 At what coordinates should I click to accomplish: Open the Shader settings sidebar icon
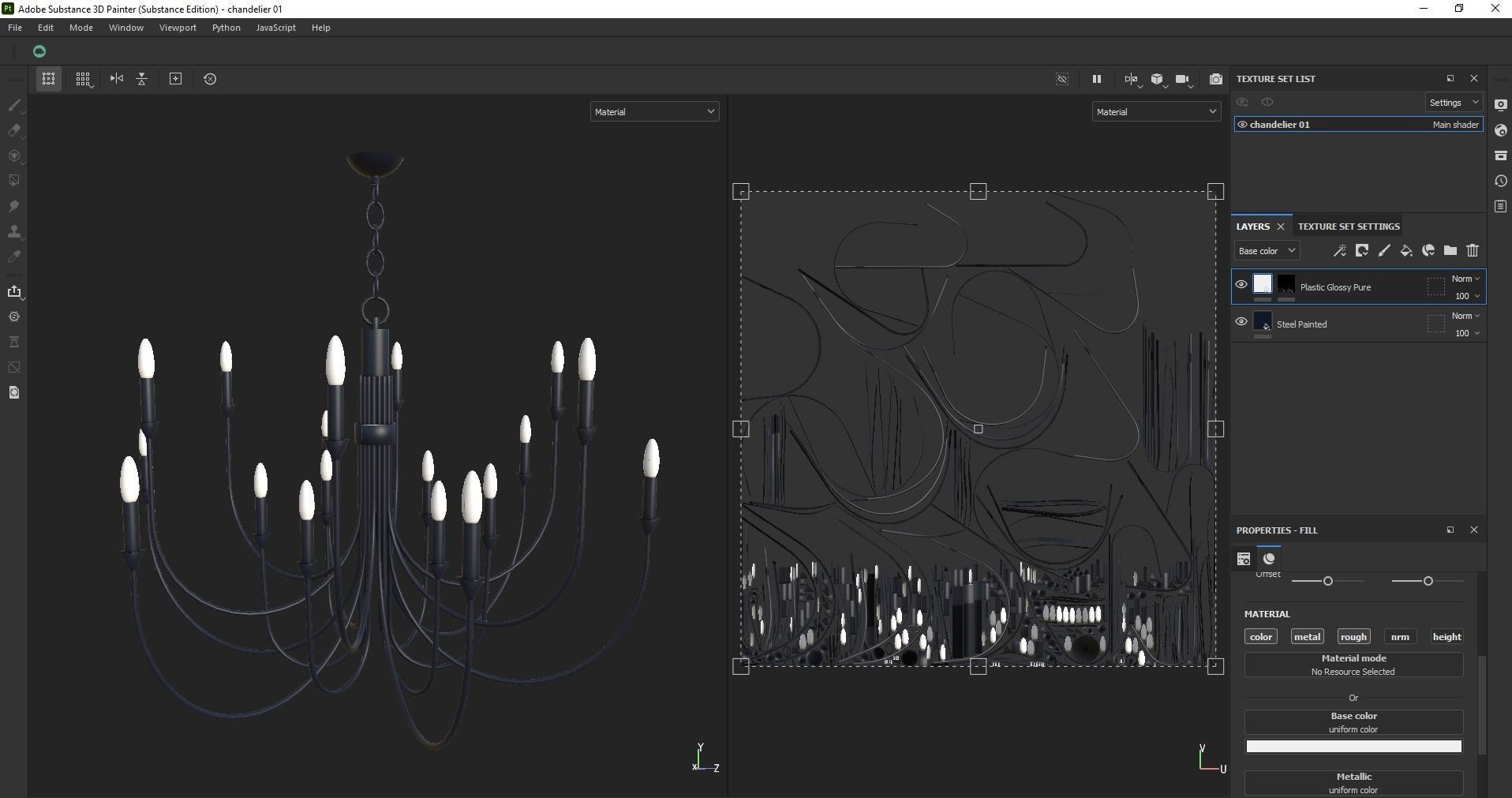point(1501,130)
